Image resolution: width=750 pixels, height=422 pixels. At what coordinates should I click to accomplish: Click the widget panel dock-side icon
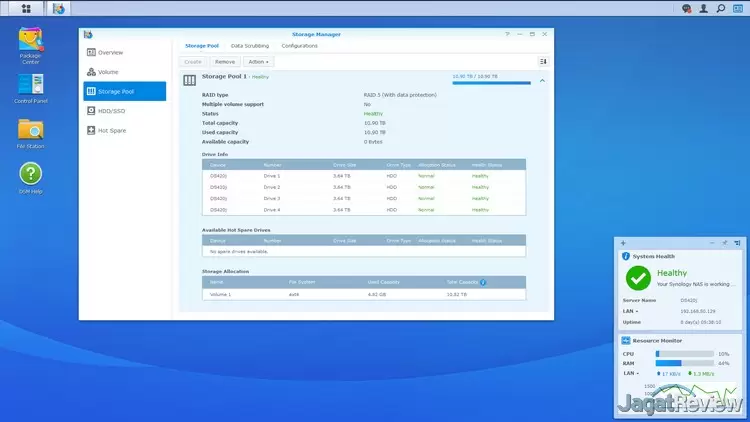coord(737,243)
